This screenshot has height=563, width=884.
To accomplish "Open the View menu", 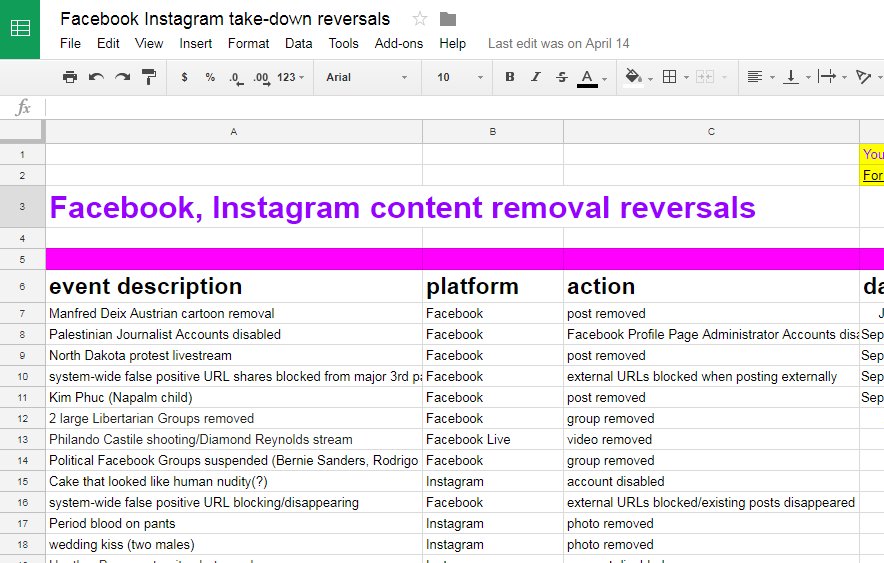I will pos(149,43).
